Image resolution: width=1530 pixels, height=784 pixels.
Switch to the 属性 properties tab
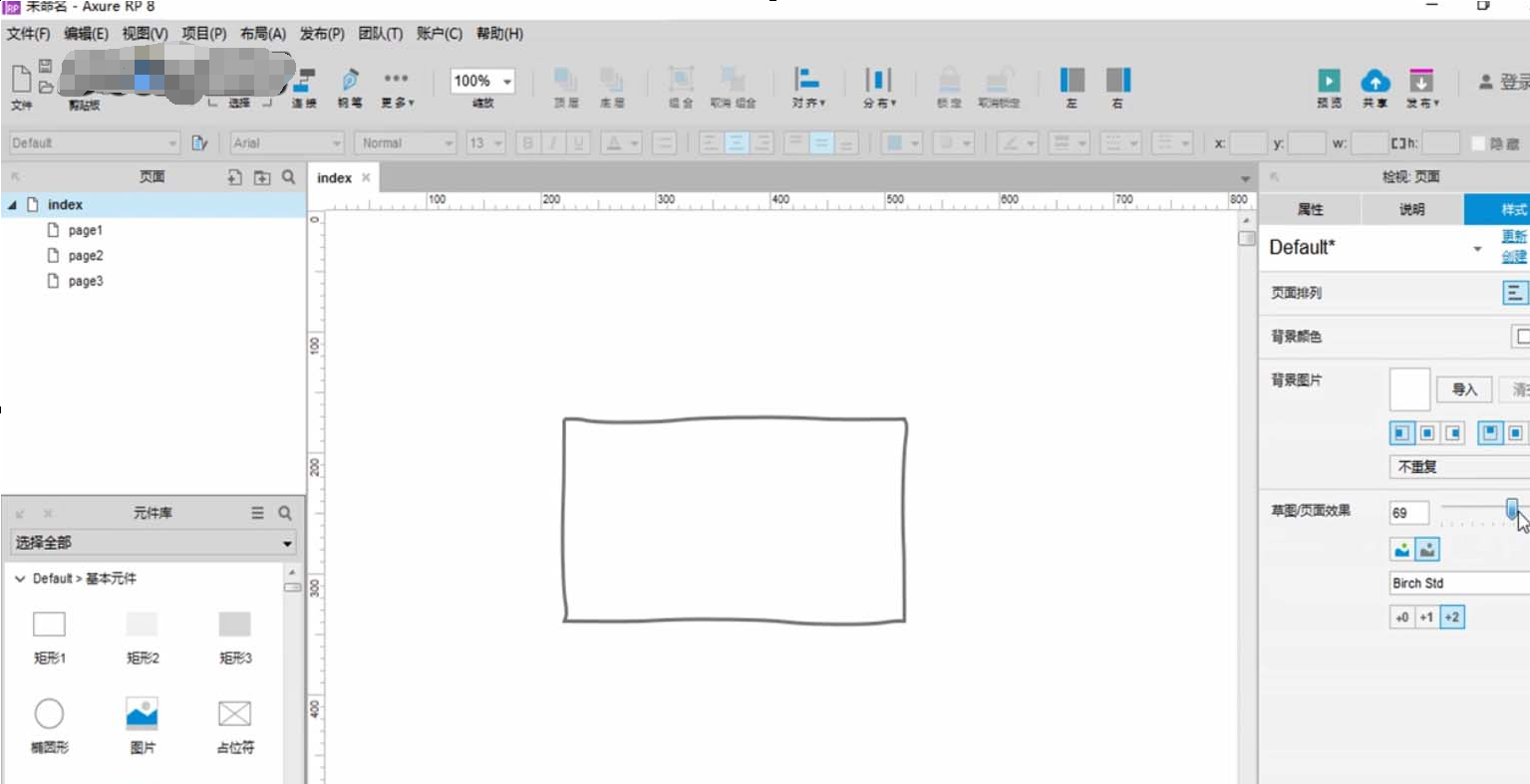(1310, 209)
